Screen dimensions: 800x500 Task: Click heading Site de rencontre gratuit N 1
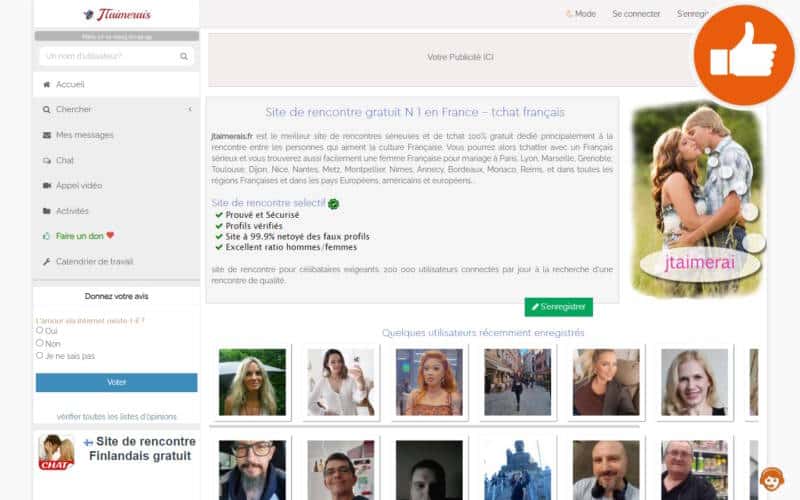tap(414, 112)
